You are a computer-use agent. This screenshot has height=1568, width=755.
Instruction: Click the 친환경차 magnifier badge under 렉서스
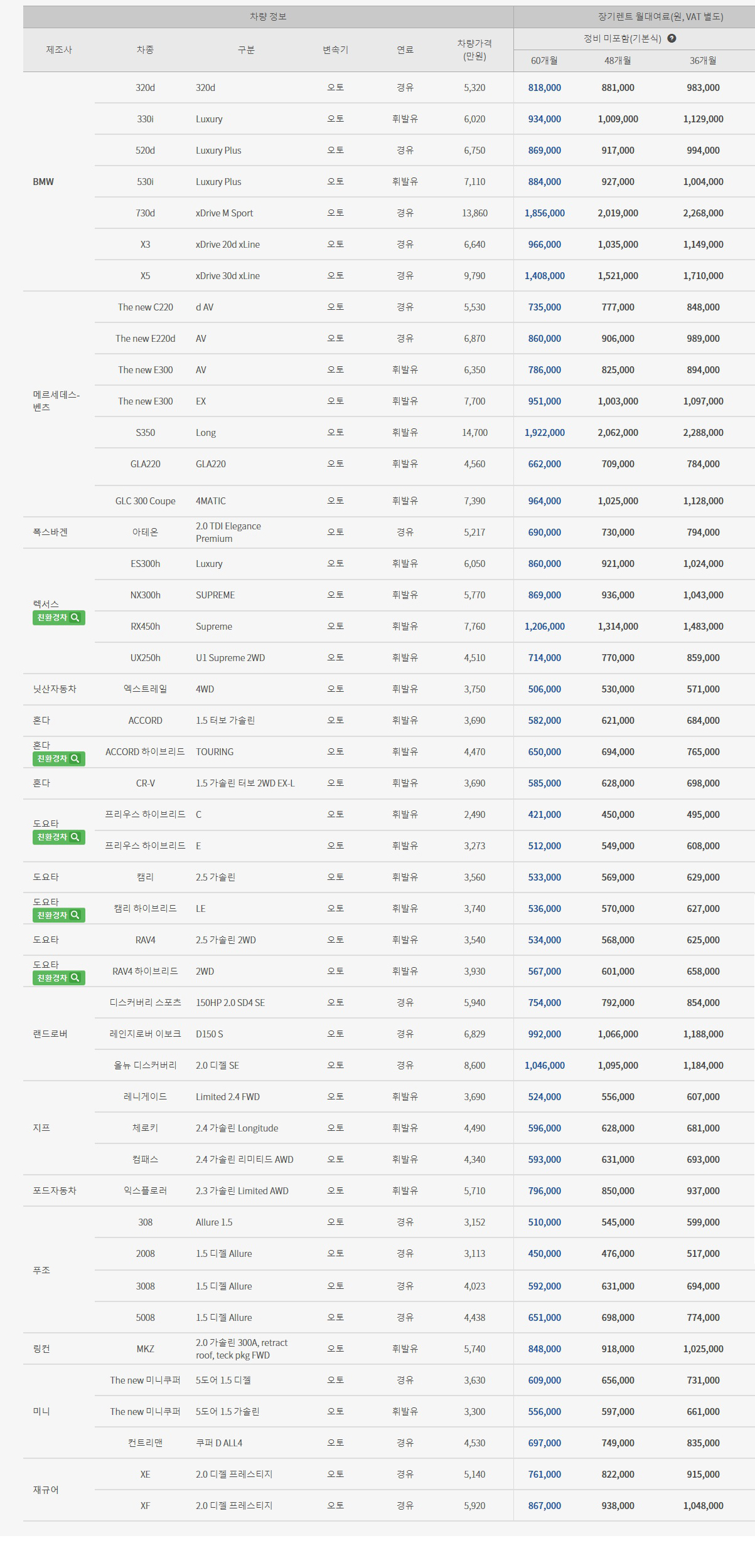click(x=58, y=618)
